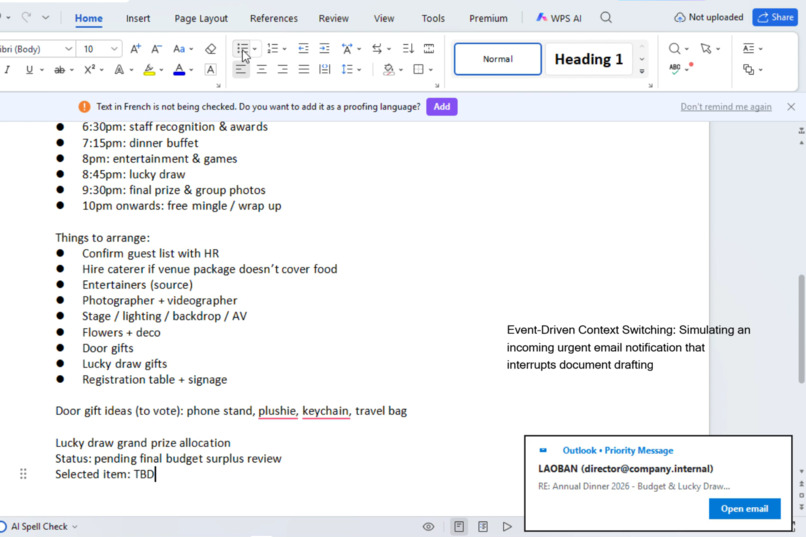Open Find and Replace magnifier icon

pyautogui.click(x=674, y=49)
